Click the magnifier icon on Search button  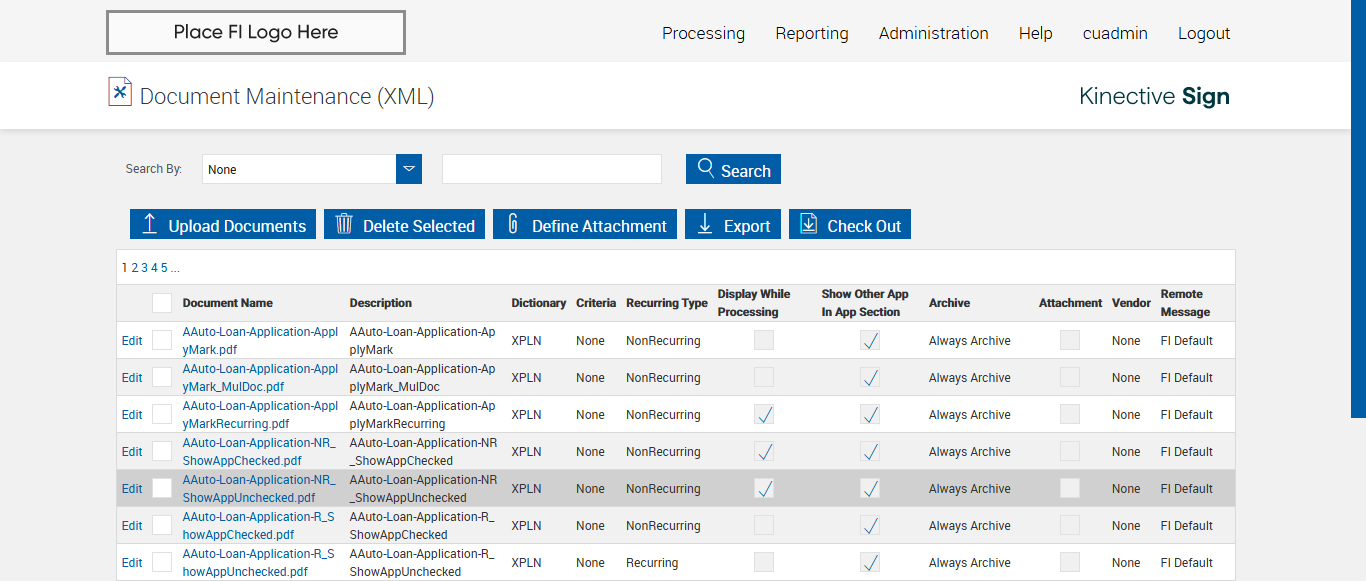pyautogui.click(x=706, y=169)
